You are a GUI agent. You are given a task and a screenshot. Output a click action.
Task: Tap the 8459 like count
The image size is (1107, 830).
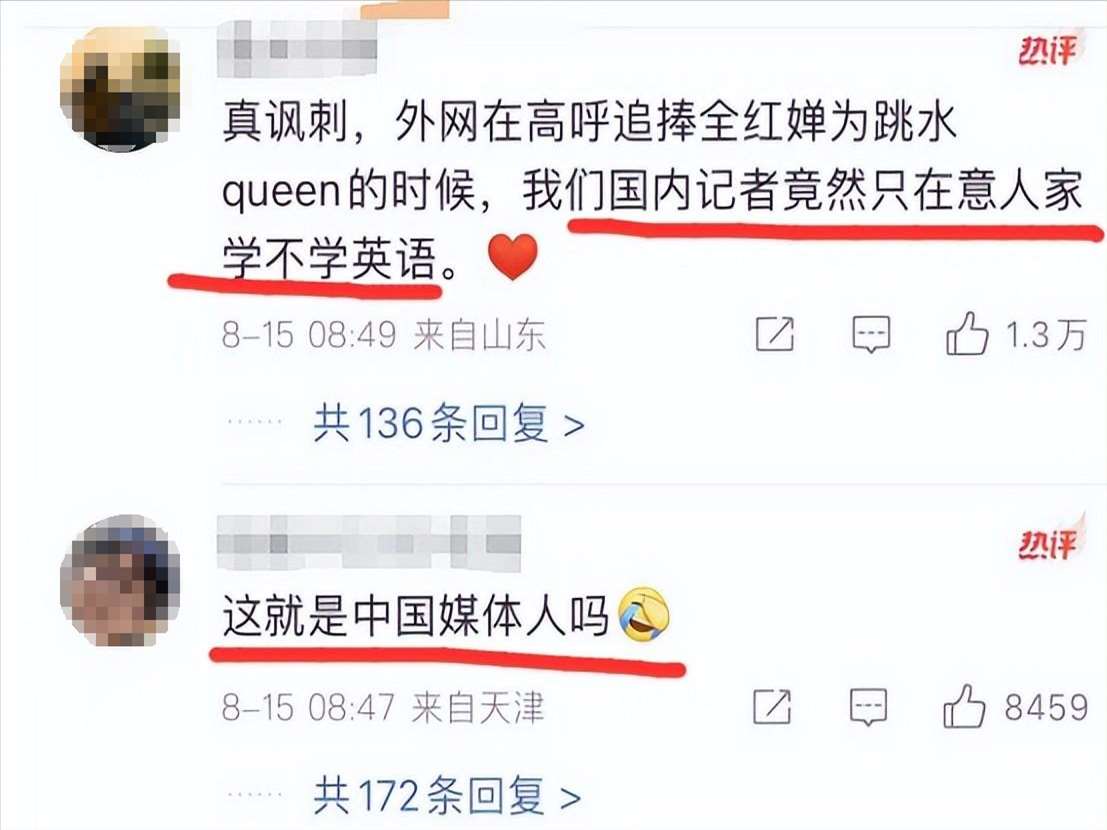point(1046,707)
